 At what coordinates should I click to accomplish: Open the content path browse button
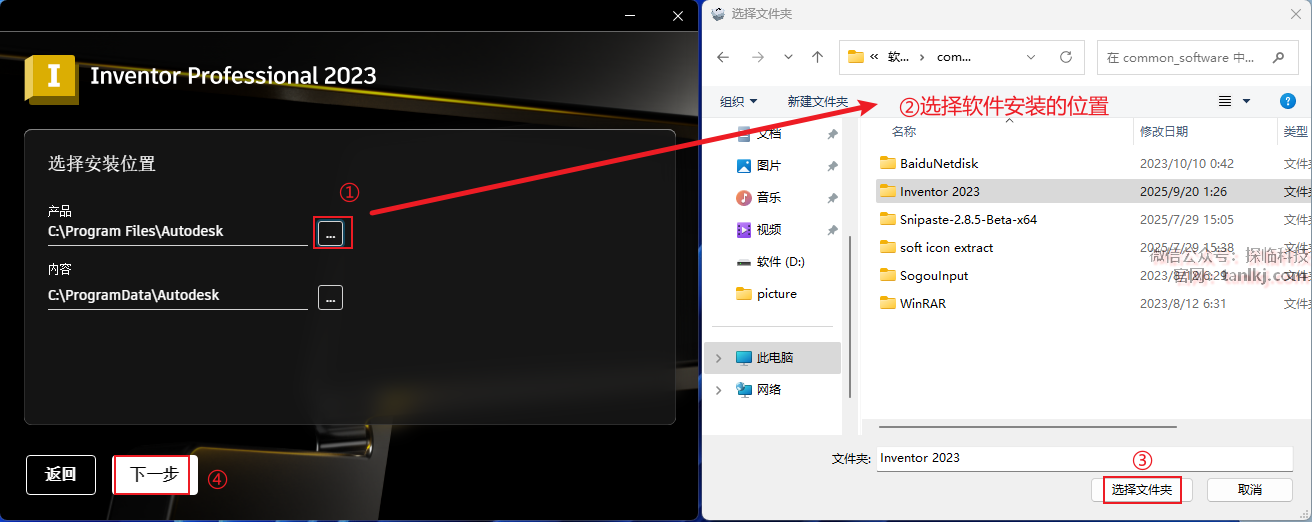pyautogui.click(x=331, y=297)
